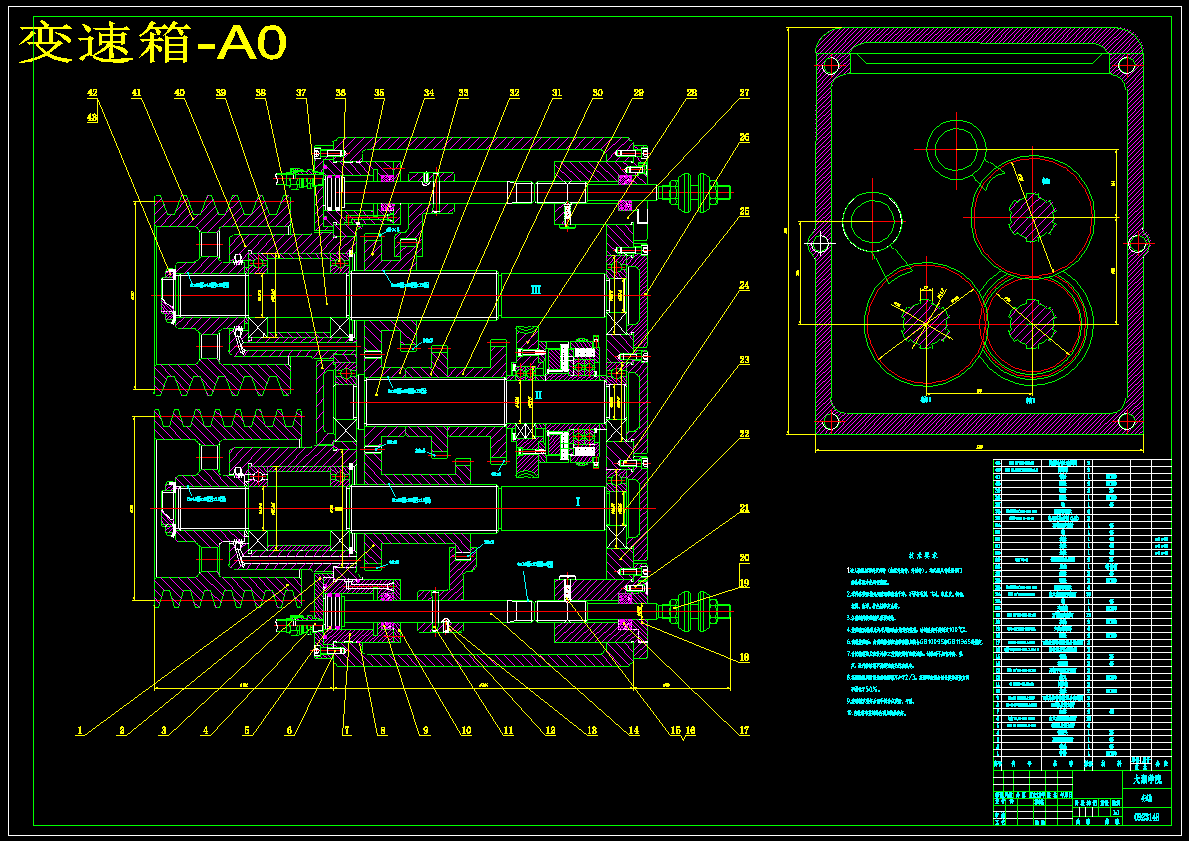Viewport: 1189px width, 841px height.
Task: Pick bottom-row part number 2
Action: [x=121, y=731]
